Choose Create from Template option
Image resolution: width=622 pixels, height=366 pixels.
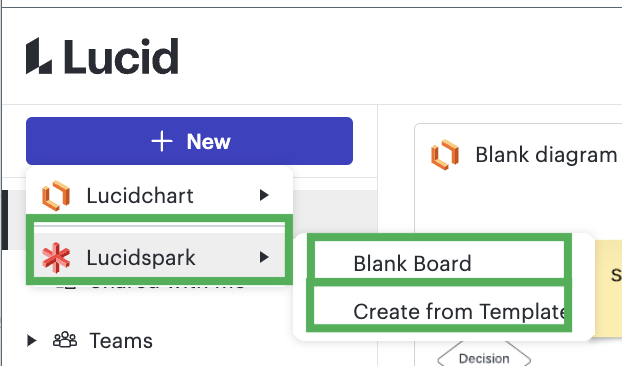(439, 306)
